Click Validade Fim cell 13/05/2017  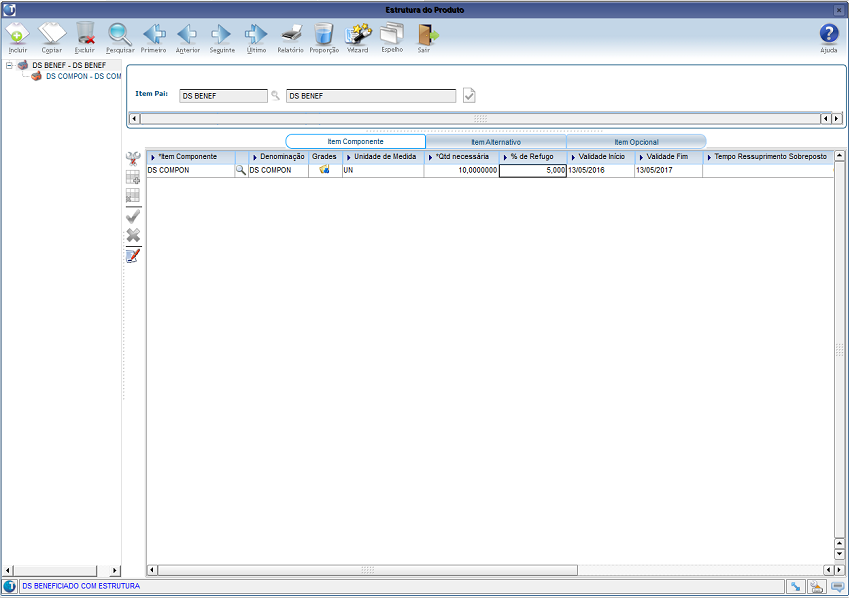point(668,170)
